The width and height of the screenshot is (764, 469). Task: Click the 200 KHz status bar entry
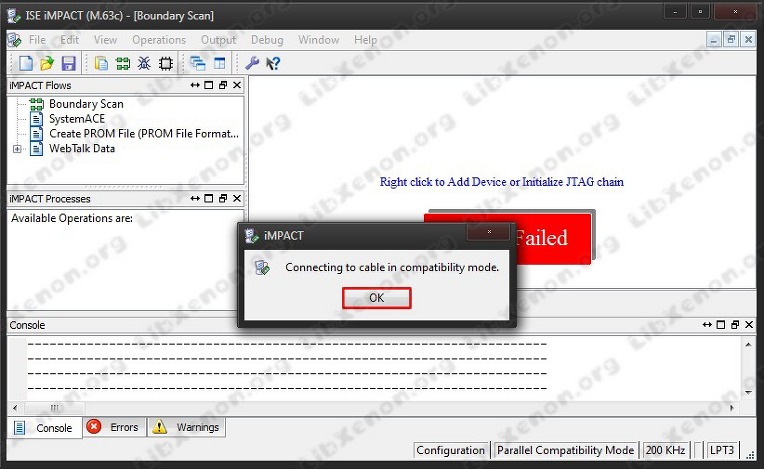666,450
